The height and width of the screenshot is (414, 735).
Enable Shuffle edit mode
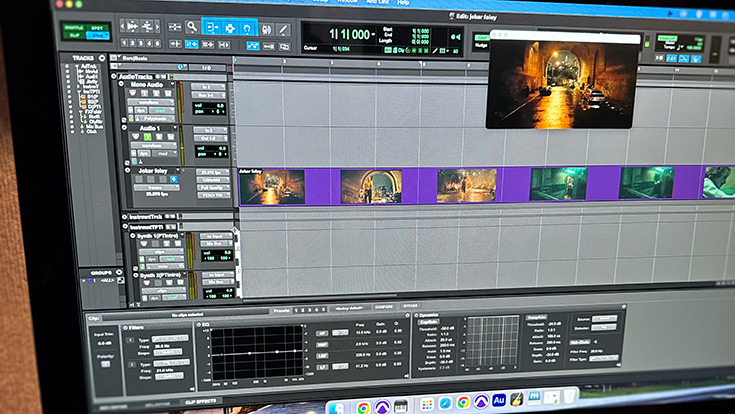point(74,28)
